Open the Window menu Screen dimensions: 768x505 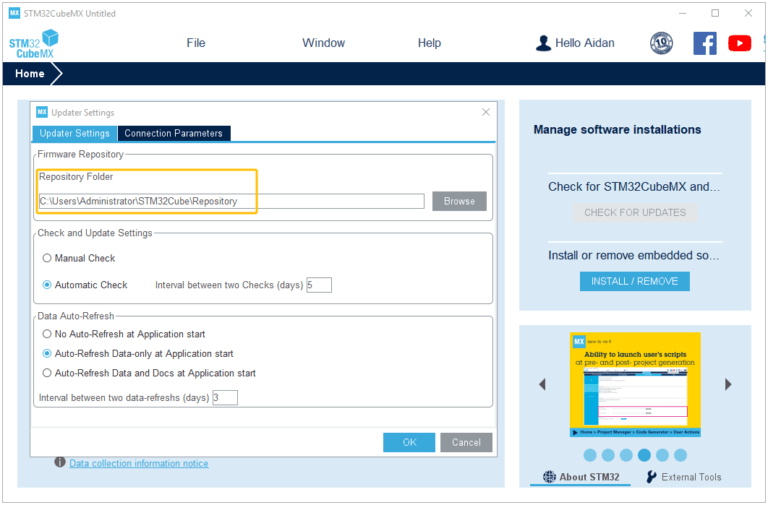click(323, 43)
